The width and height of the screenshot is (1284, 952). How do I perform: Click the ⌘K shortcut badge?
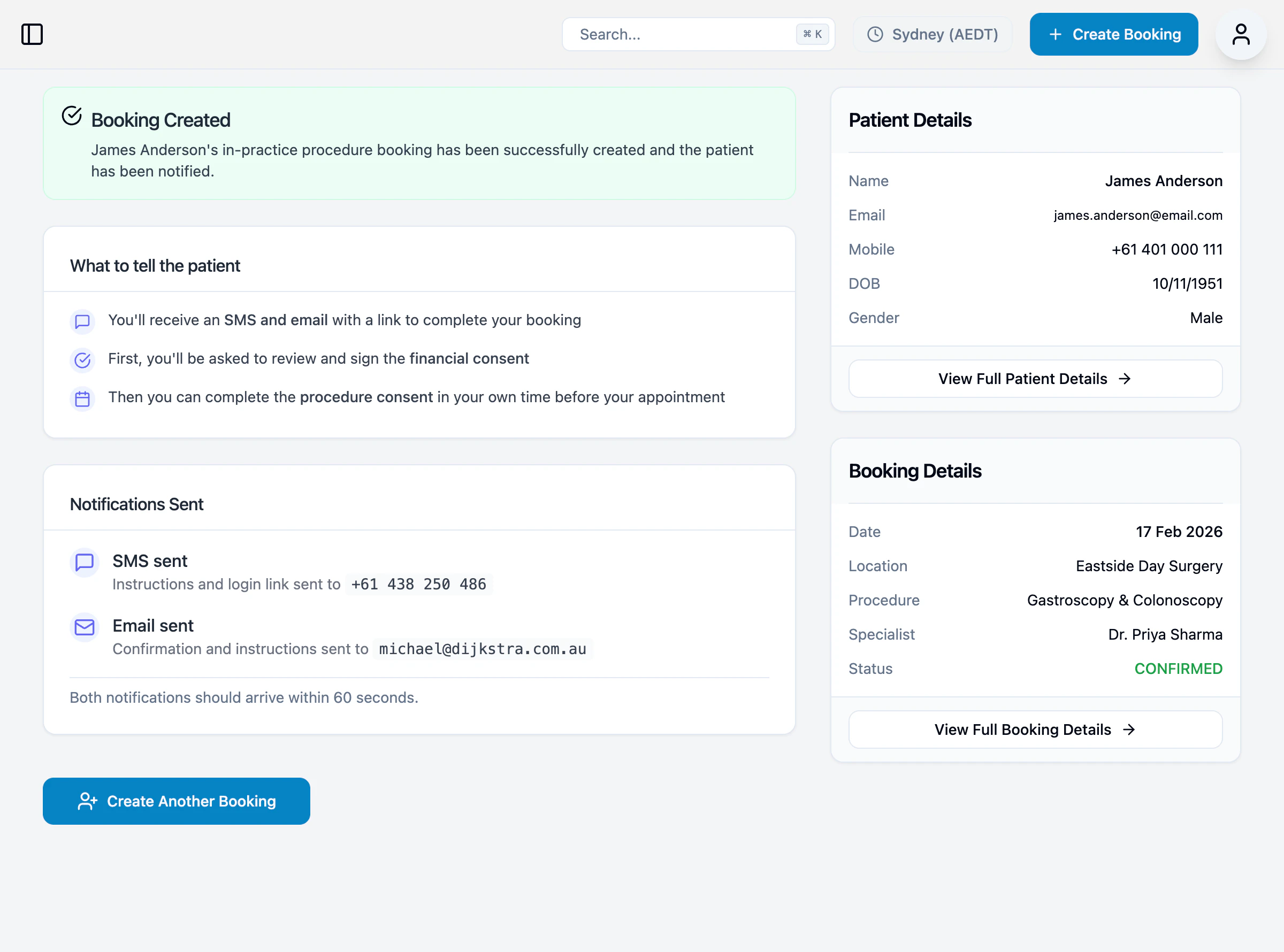pyautogui.click(x=812, y=35)
